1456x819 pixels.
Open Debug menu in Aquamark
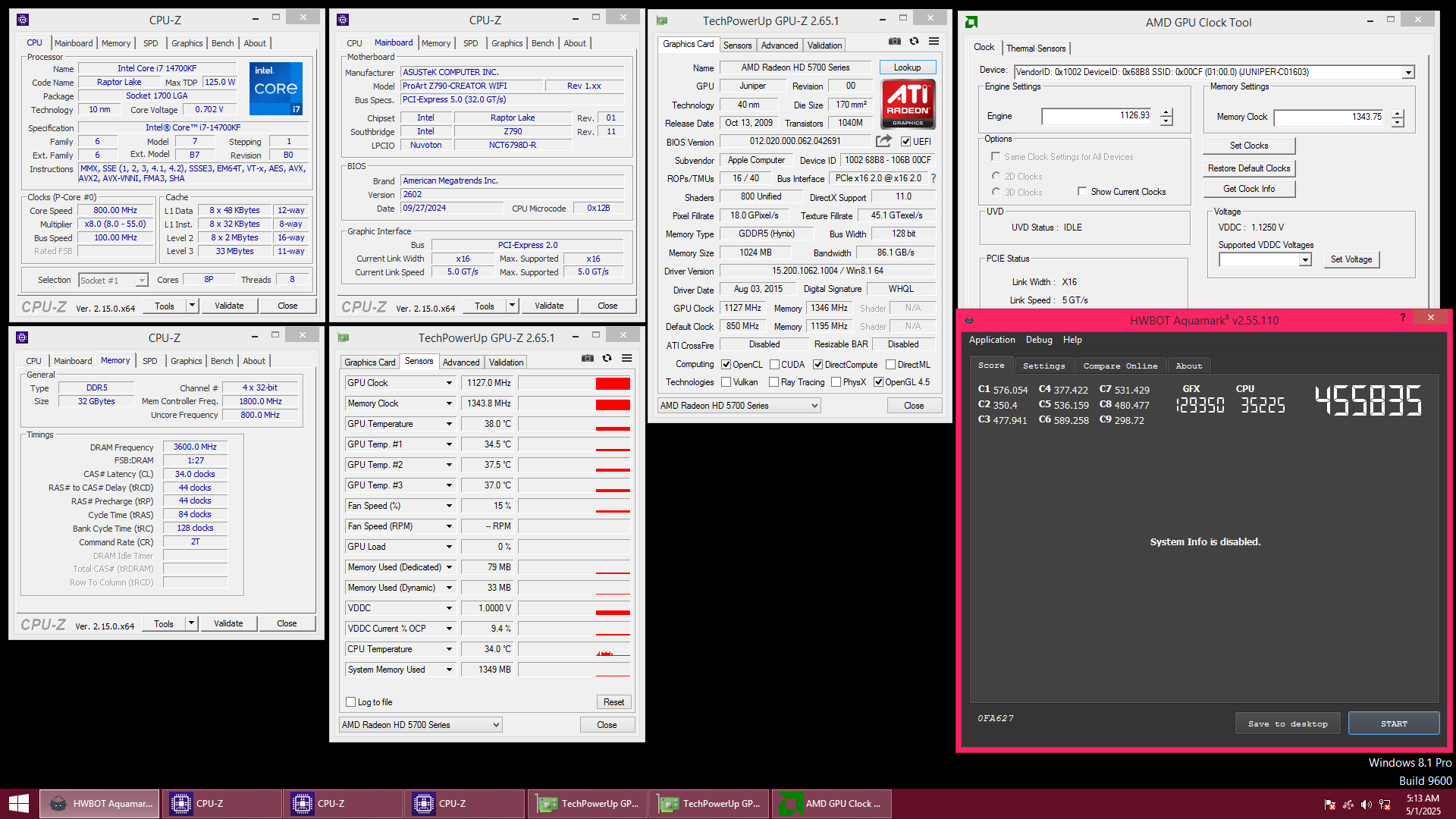(1039, 340)
